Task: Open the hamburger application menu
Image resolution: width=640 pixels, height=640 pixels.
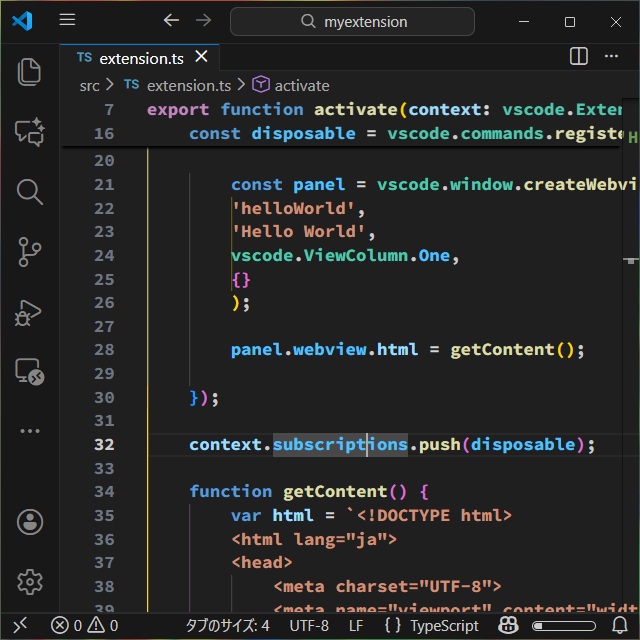Action: [x=67, y=20]
